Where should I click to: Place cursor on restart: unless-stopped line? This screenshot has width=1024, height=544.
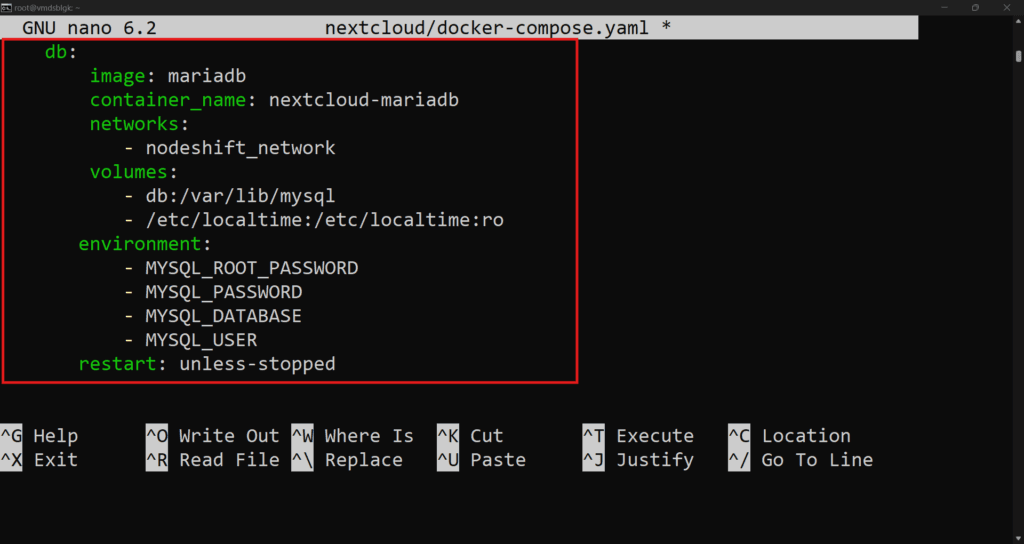[207, 364]
